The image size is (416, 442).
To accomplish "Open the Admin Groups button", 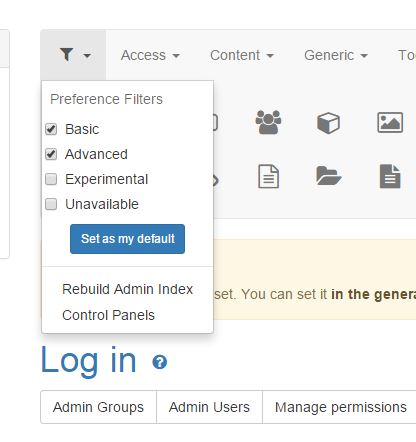I will [x=98, y=407].
